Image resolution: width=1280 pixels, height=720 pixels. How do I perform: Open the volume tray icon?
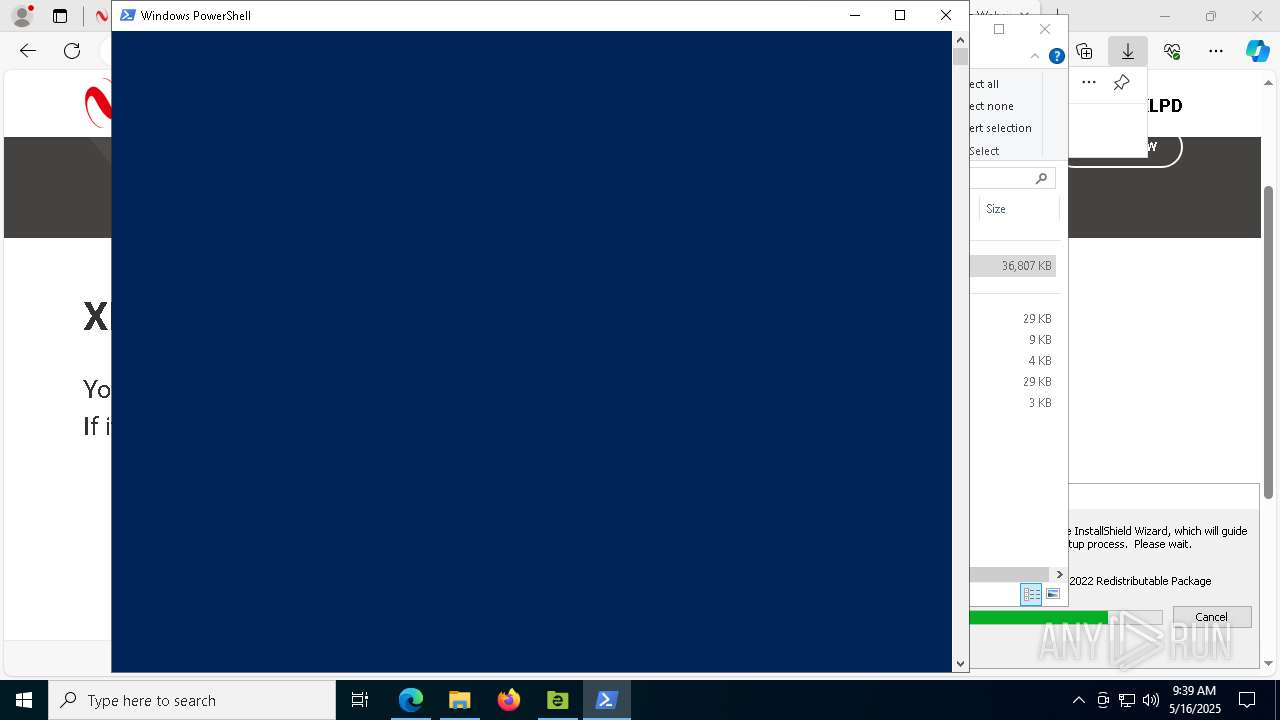tap(1151, 700)
